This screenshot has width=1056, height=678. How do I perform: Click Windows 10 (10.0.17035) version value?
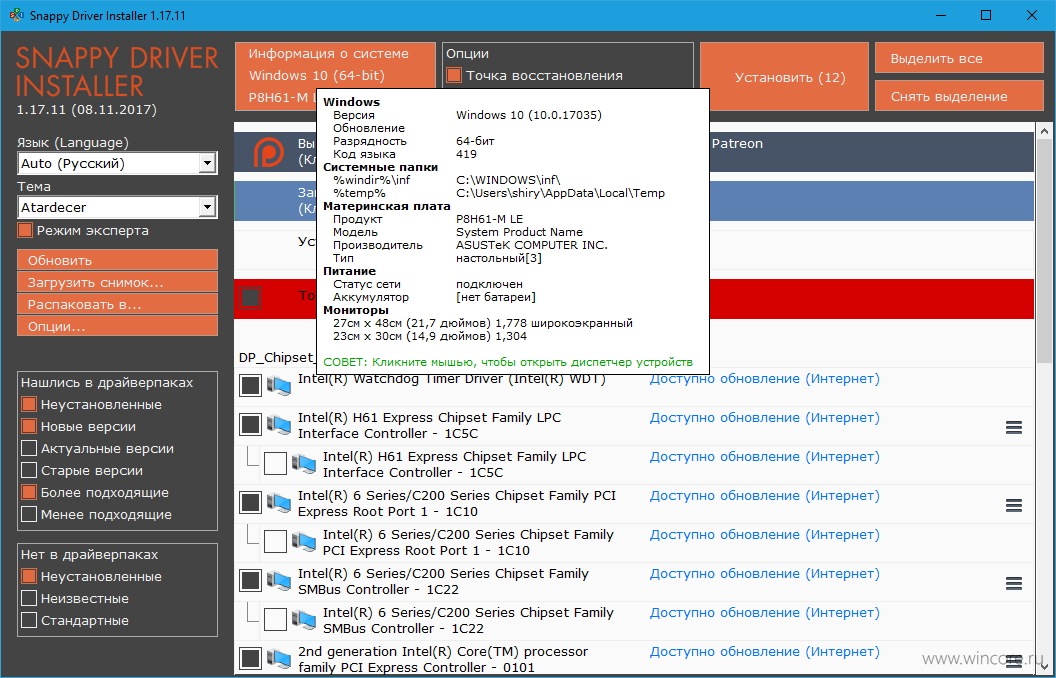pyautogui.click(x=529, y=115)
